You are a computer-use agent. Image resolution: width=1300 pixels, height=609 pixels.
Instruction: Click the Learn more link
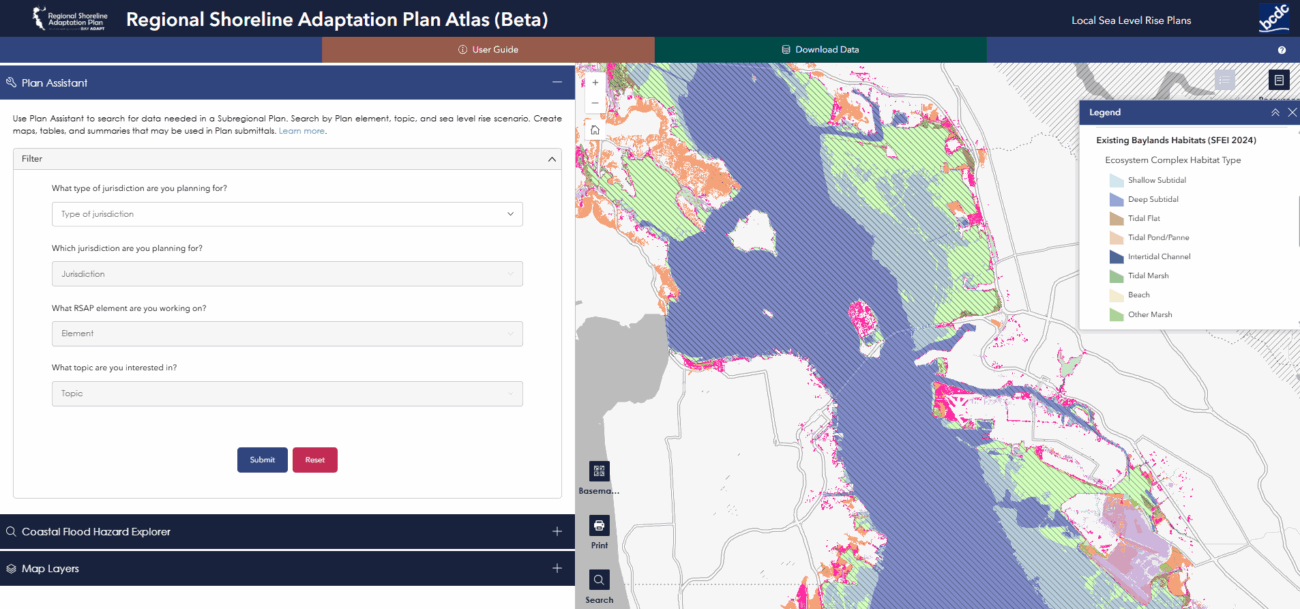pos(301,131)
